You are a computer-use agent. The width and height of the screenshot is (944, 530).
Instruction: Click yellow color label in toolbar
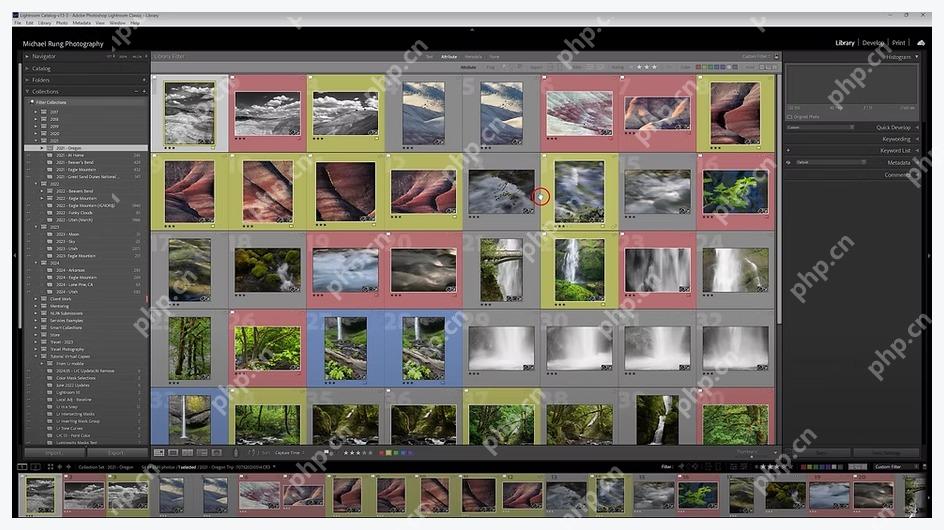tap(389, 452)
